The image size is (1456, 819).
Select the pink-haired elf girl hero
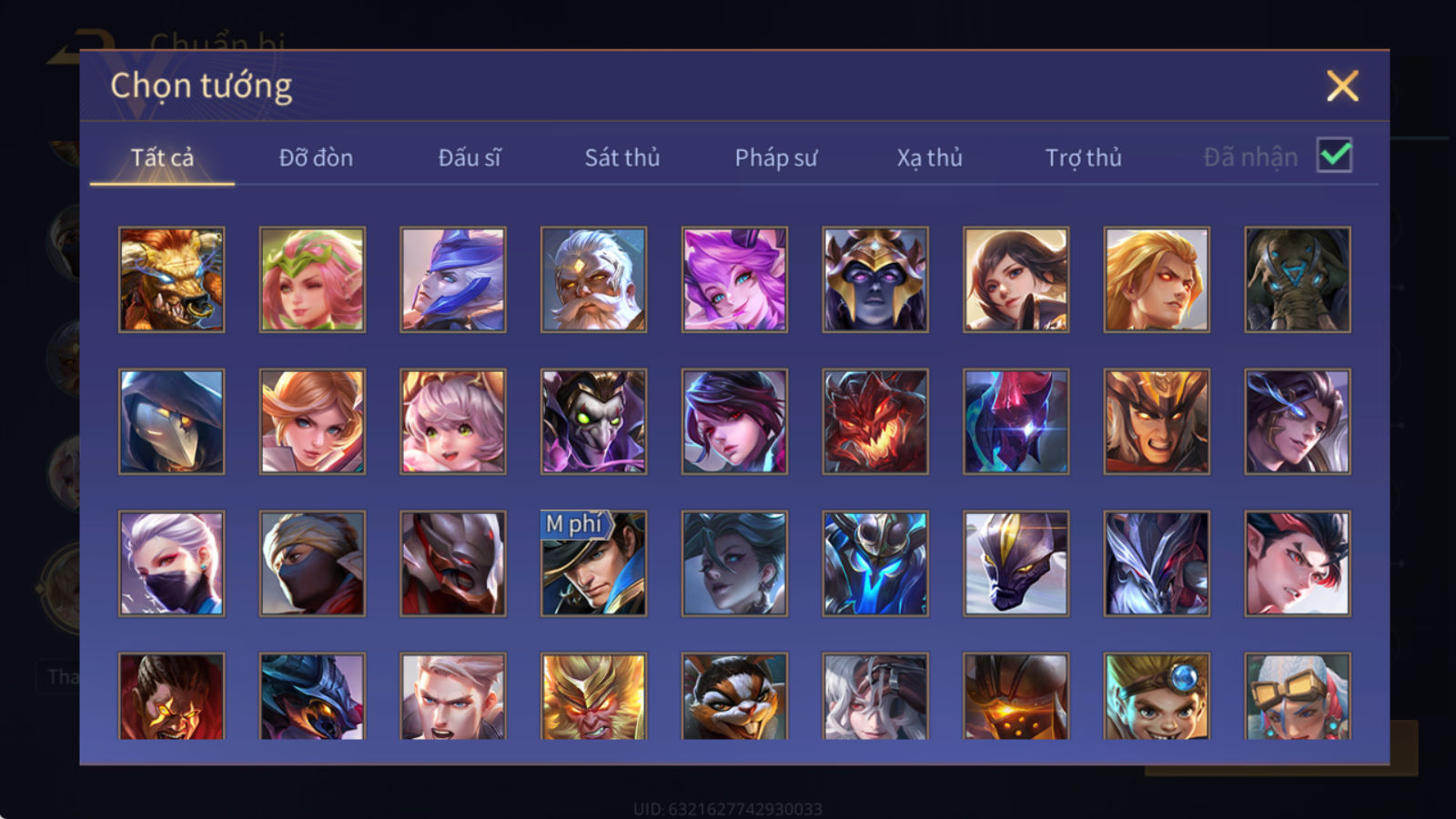click(x=312, y=279)
